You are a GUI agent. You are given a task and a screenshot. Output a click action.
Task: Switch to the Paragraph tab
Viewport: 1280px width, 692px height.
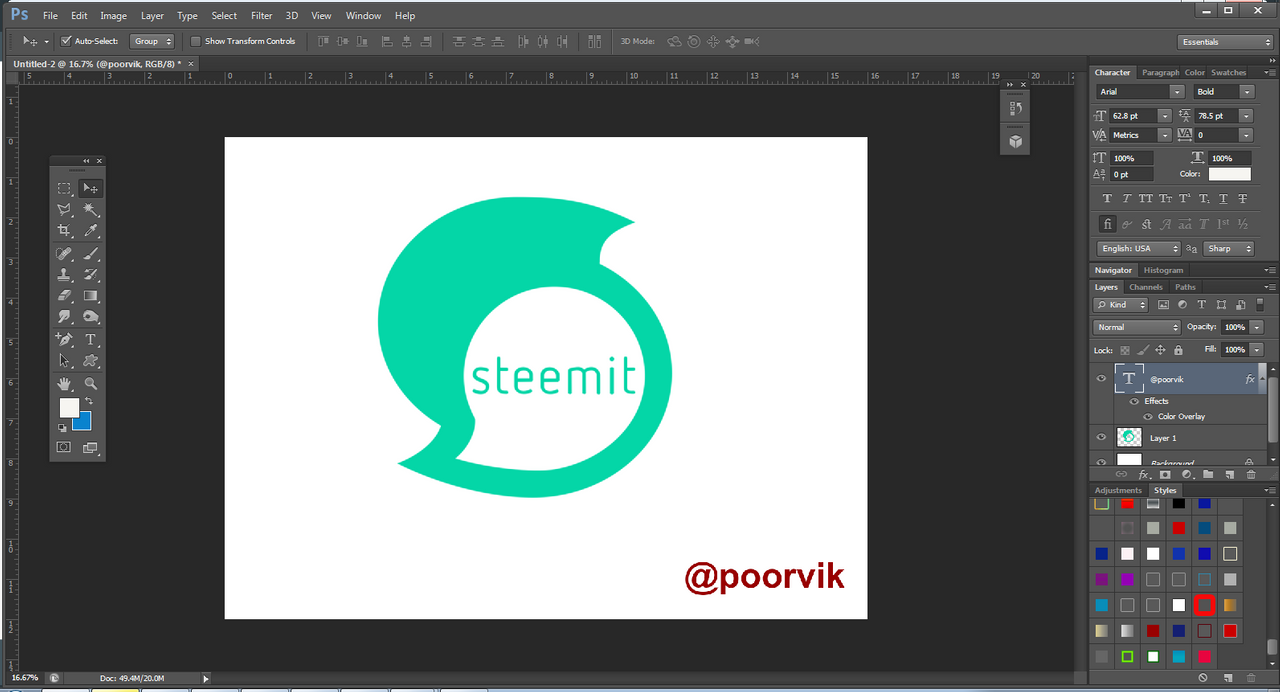(1160, 72)
